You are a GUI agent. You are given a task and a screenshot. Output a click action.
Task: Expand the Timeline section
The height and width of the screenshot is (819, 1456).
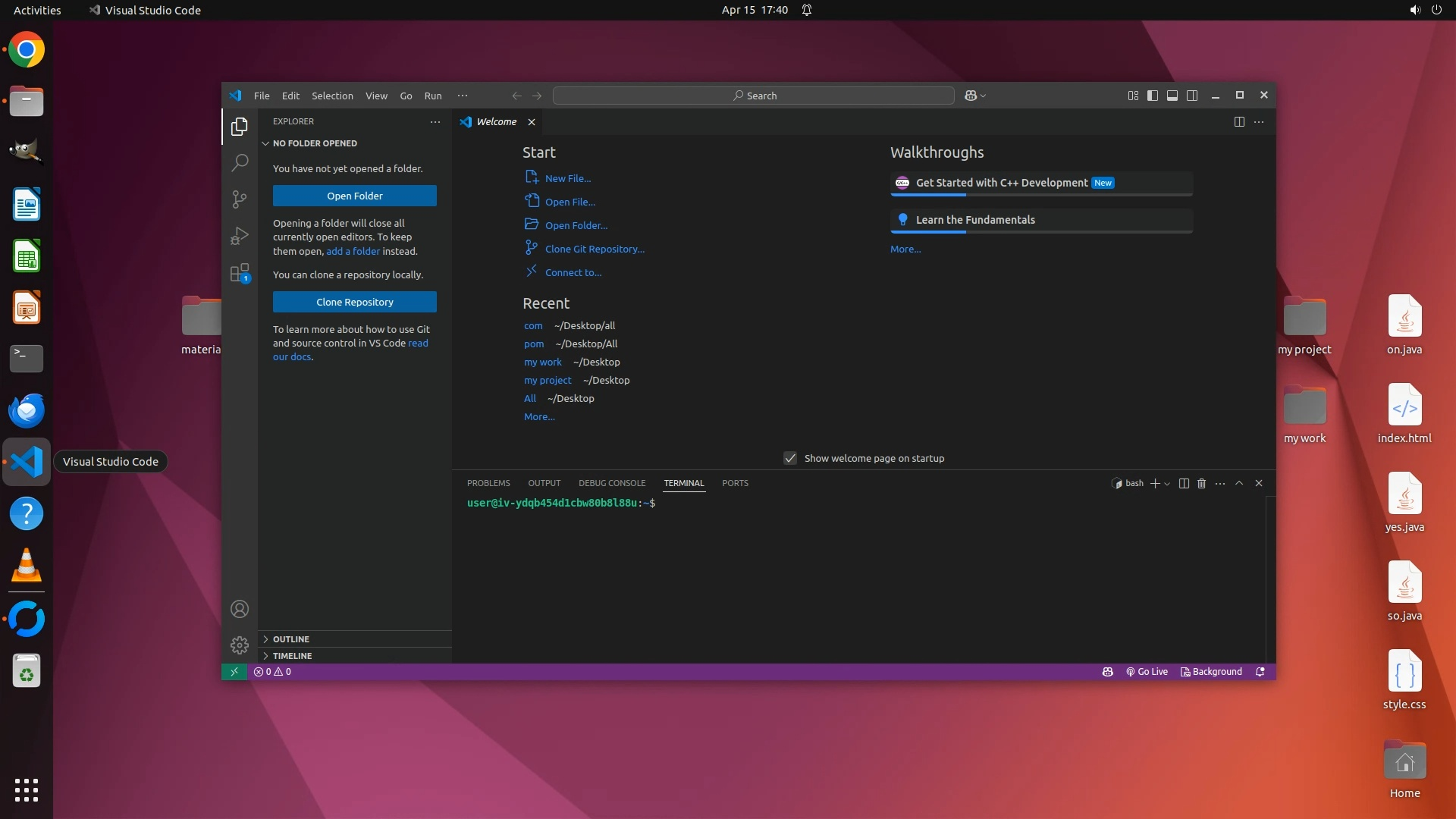pos(293,656)
